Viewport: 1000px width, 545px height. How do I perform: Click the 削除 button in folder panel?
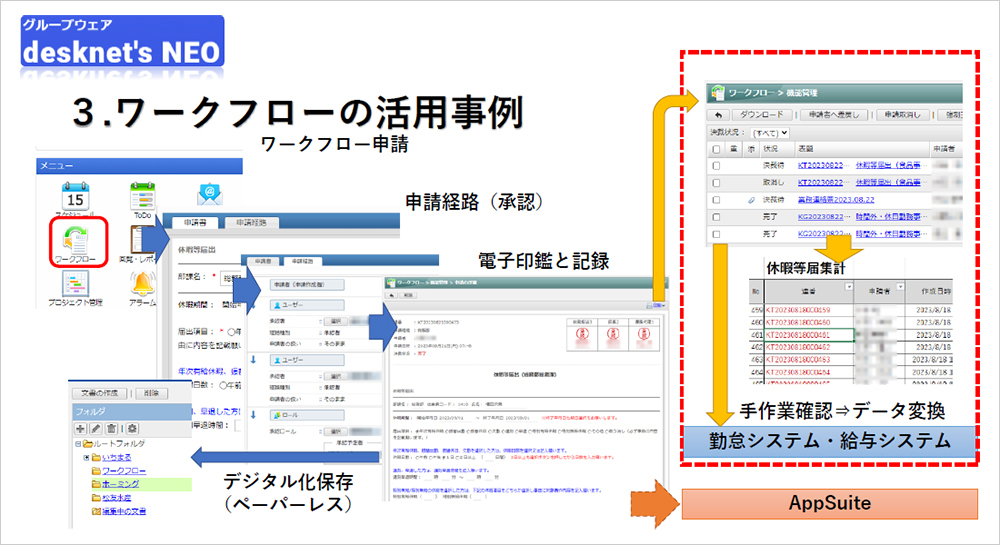click(151, 393)
